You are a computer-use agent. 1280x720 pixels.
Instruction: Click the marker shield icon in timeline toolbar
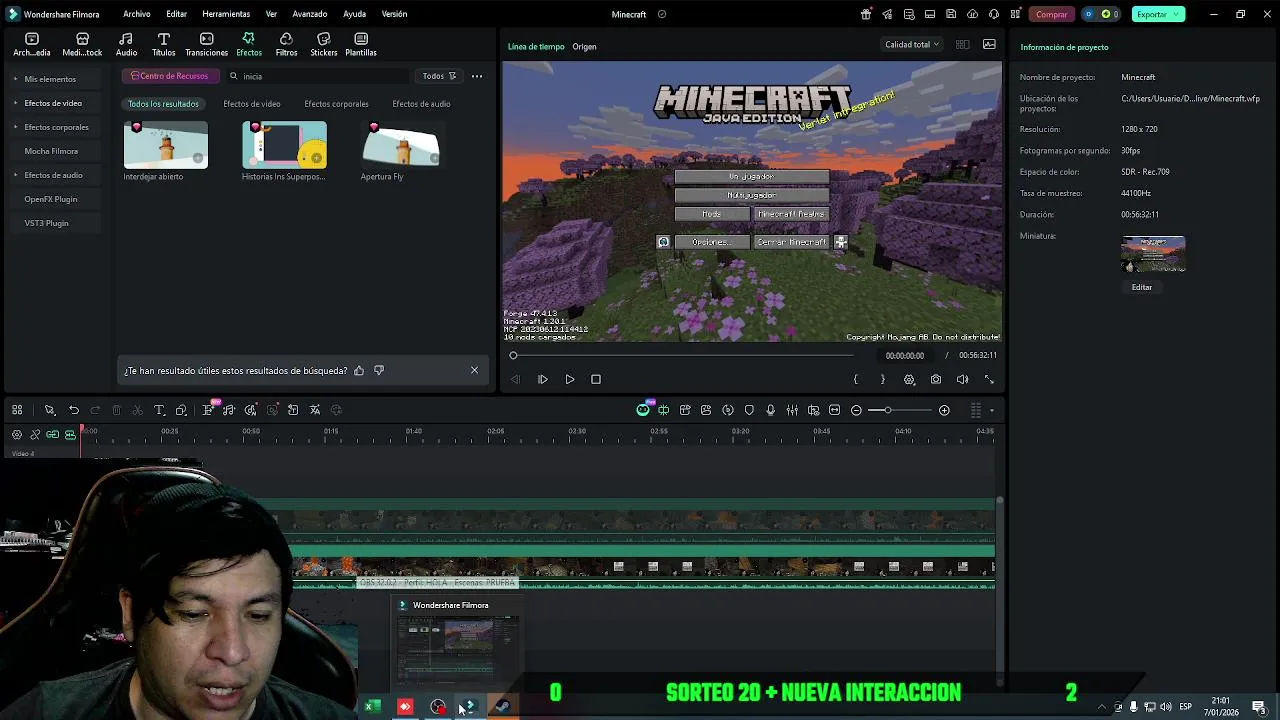(x=749, y=410)
